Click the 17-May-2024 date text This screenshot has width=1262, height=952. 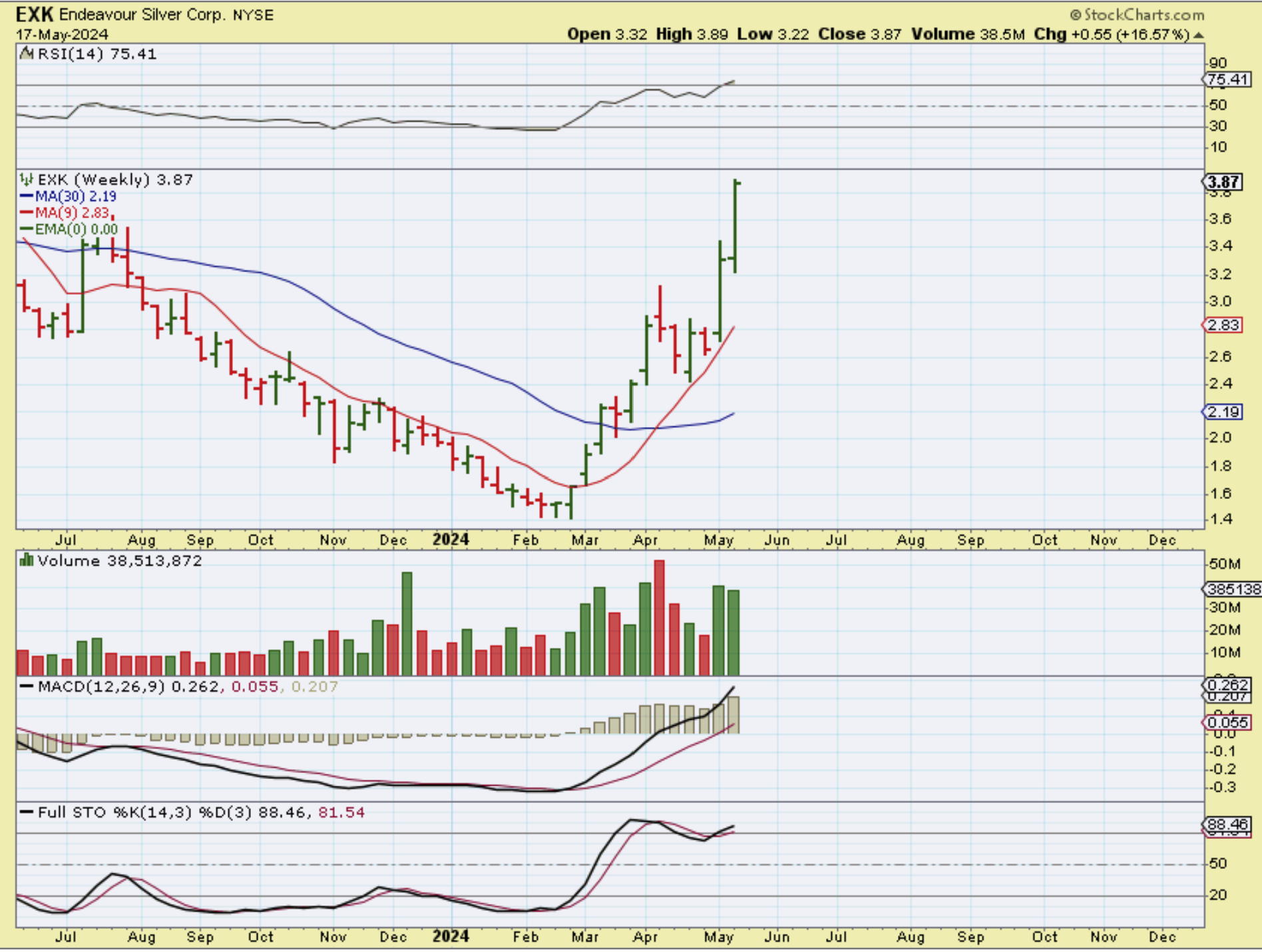62,35
